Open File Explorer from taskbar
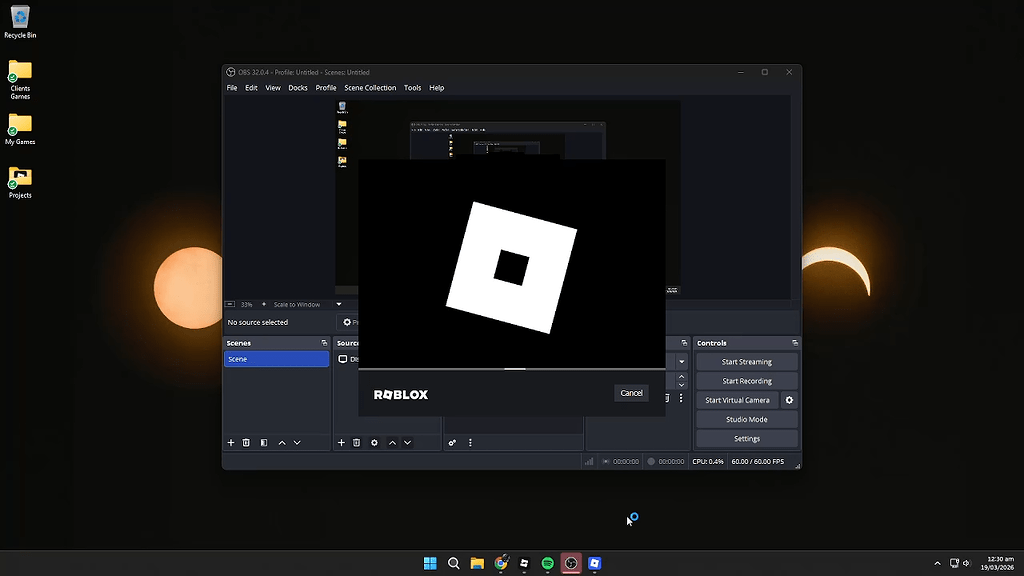Viewport: 1024px width, 576px height. click(x=477, y=563)
